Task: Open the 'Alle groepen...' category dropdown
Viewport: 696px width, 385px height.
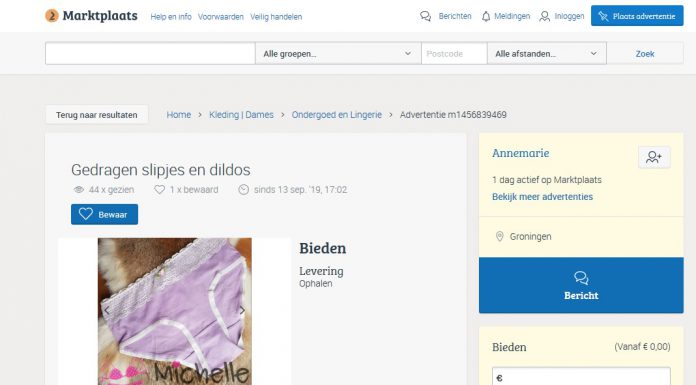Action: tap(338, 54)
